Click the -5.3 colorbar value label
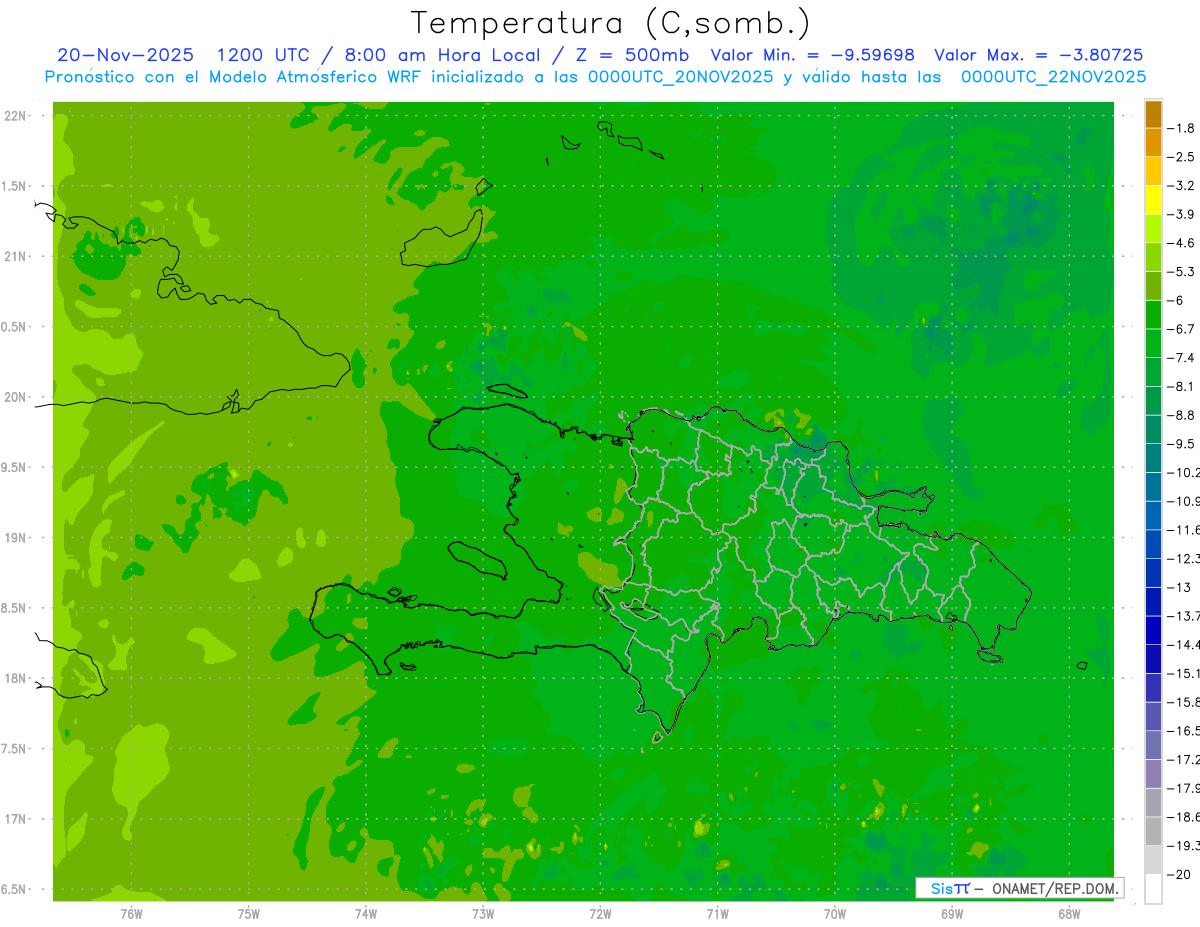Viewport: 1200px width, 927px height. (1183, 272)
